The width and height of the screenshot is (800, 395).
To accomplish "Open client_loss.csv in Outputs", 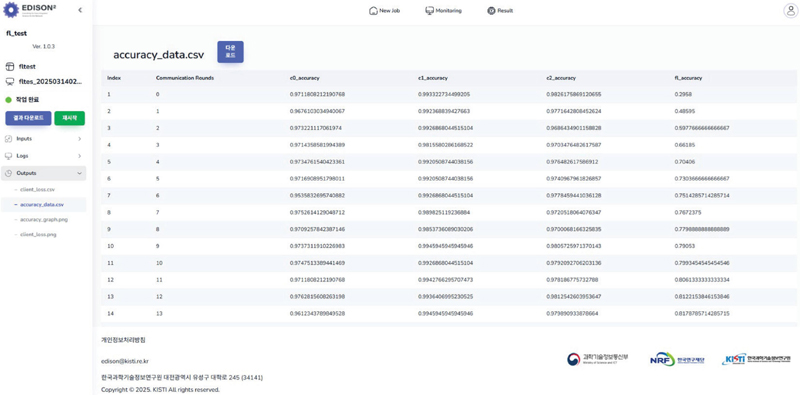I will tap(37, 189).
